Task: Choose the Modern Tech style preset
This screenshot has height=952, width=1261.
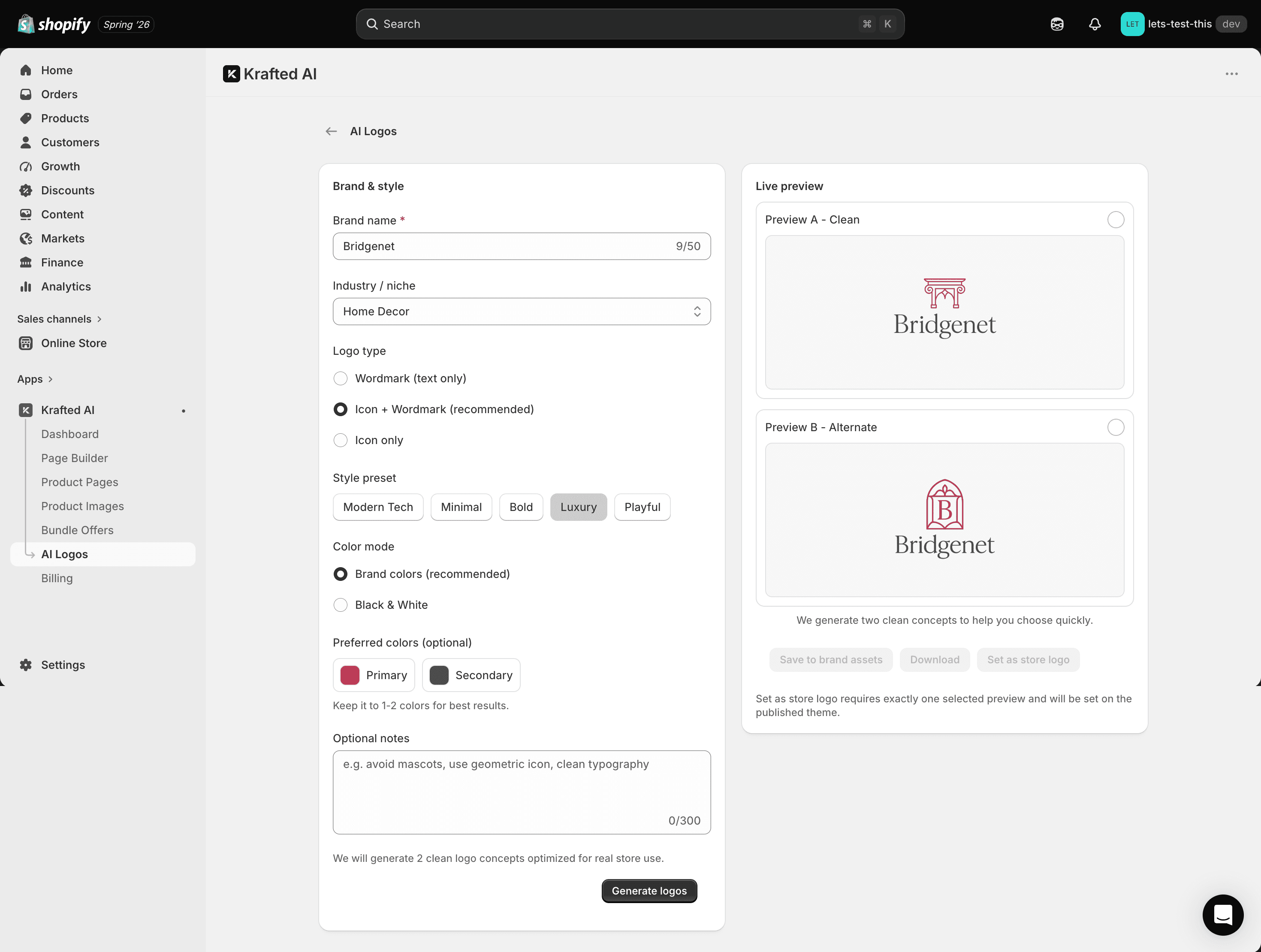Action: (378, 507)
